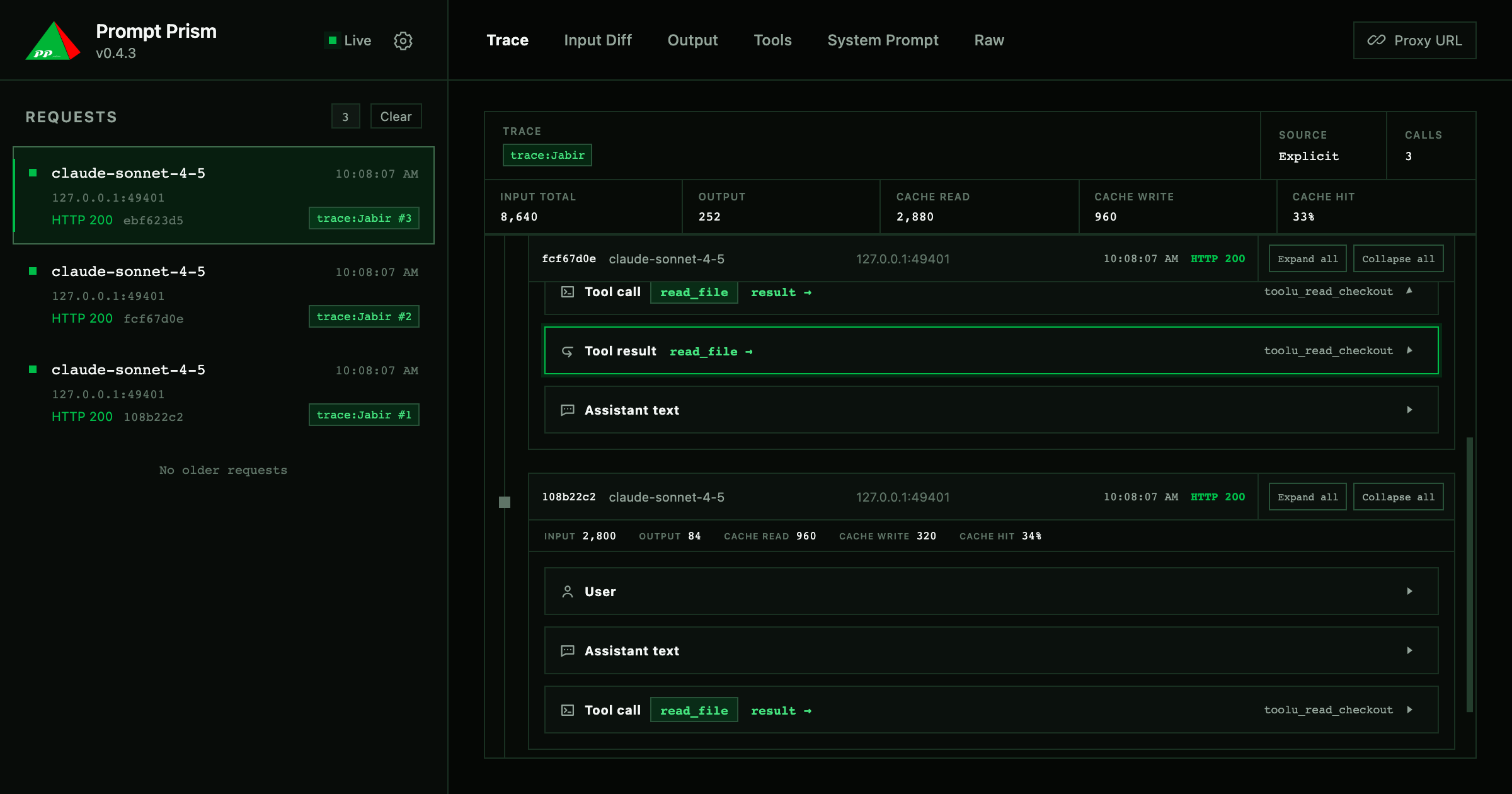Click terminal icon on fcf67d0e Tool call row
Viewport: 1512px width, 794px height.
[568, 292]
